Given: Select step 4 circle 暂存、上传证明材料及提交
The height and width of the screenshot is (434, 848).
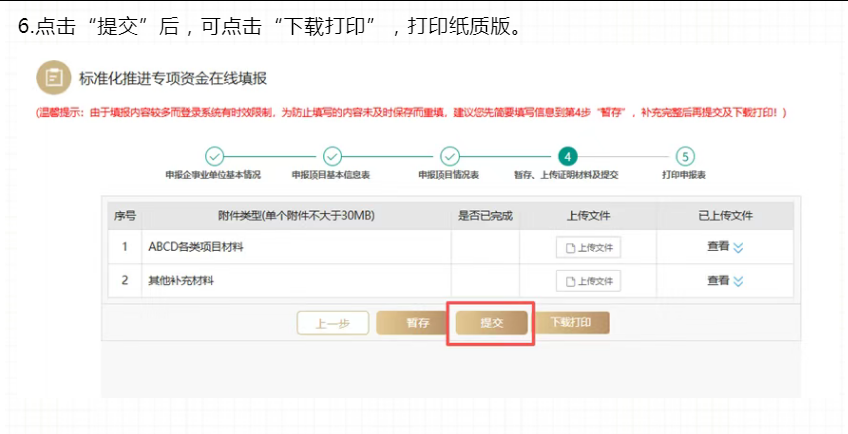Looking at the screenshot, I should click(567, 157).
